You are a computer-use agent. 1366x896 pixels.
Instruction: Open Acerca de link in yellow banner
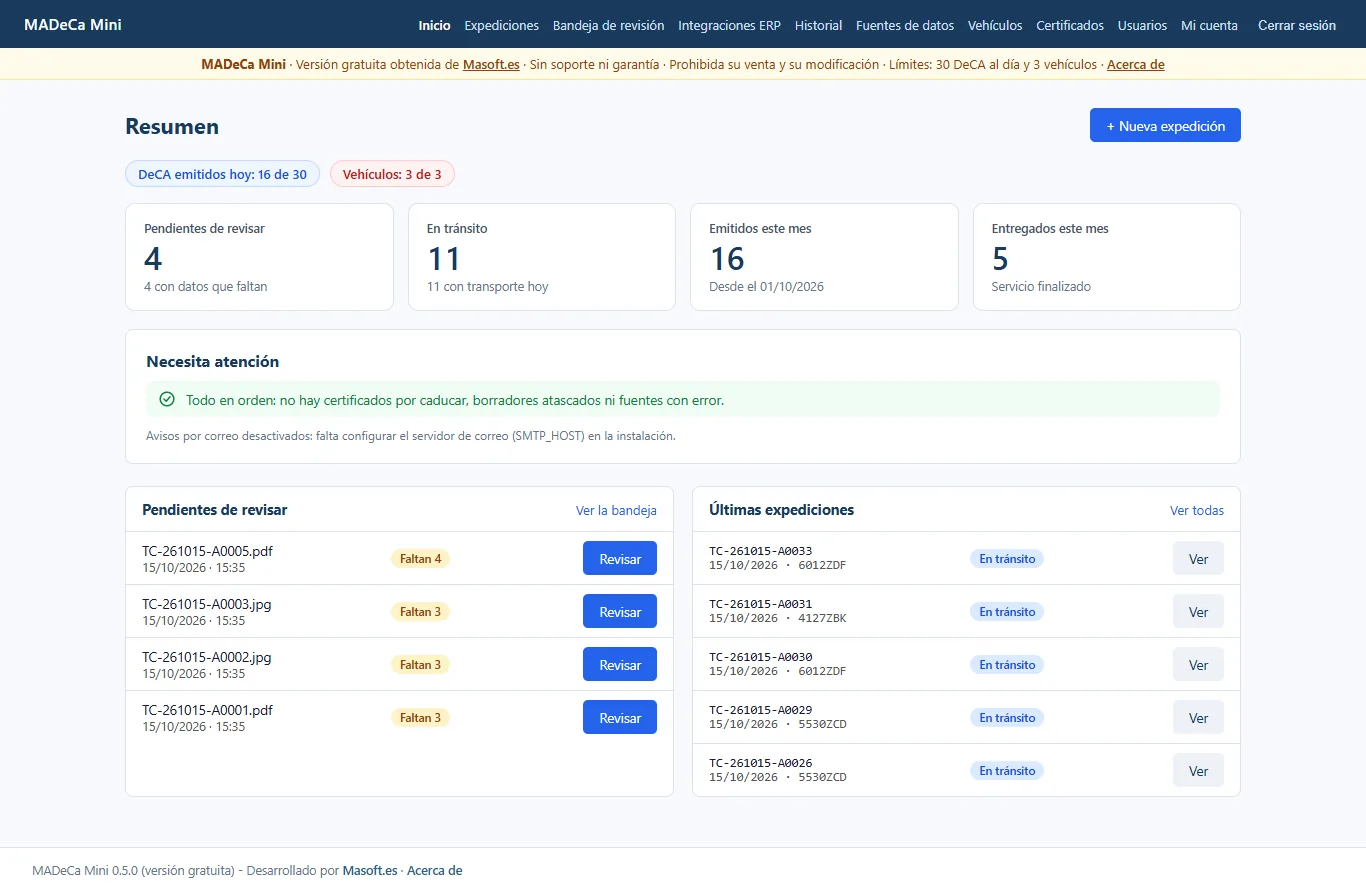pos(1135,64)
